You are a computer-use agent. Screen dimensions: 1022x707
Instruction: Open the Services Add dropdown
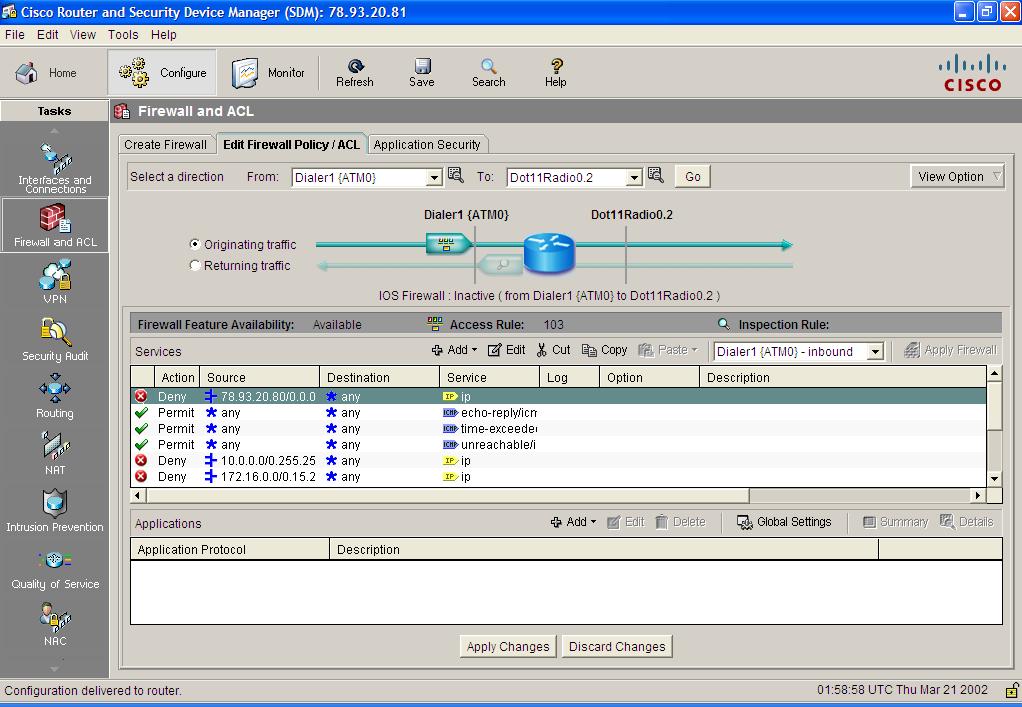point(454,350)
